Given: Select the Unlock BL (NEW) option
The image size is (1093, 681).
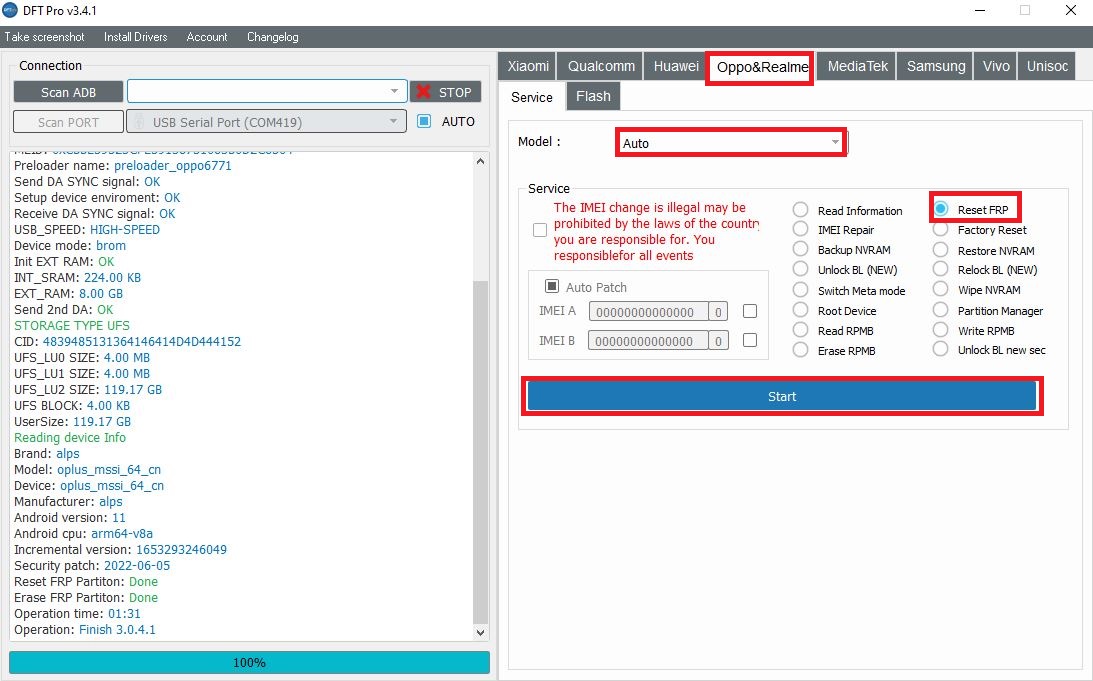Looking at the screenshot, I should (800, 270).
